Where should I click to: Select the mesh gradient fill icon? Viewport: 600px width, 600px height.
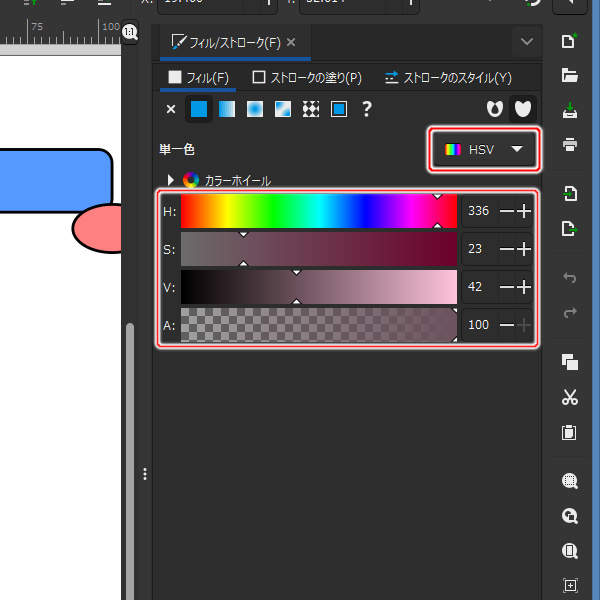[283, 109]
